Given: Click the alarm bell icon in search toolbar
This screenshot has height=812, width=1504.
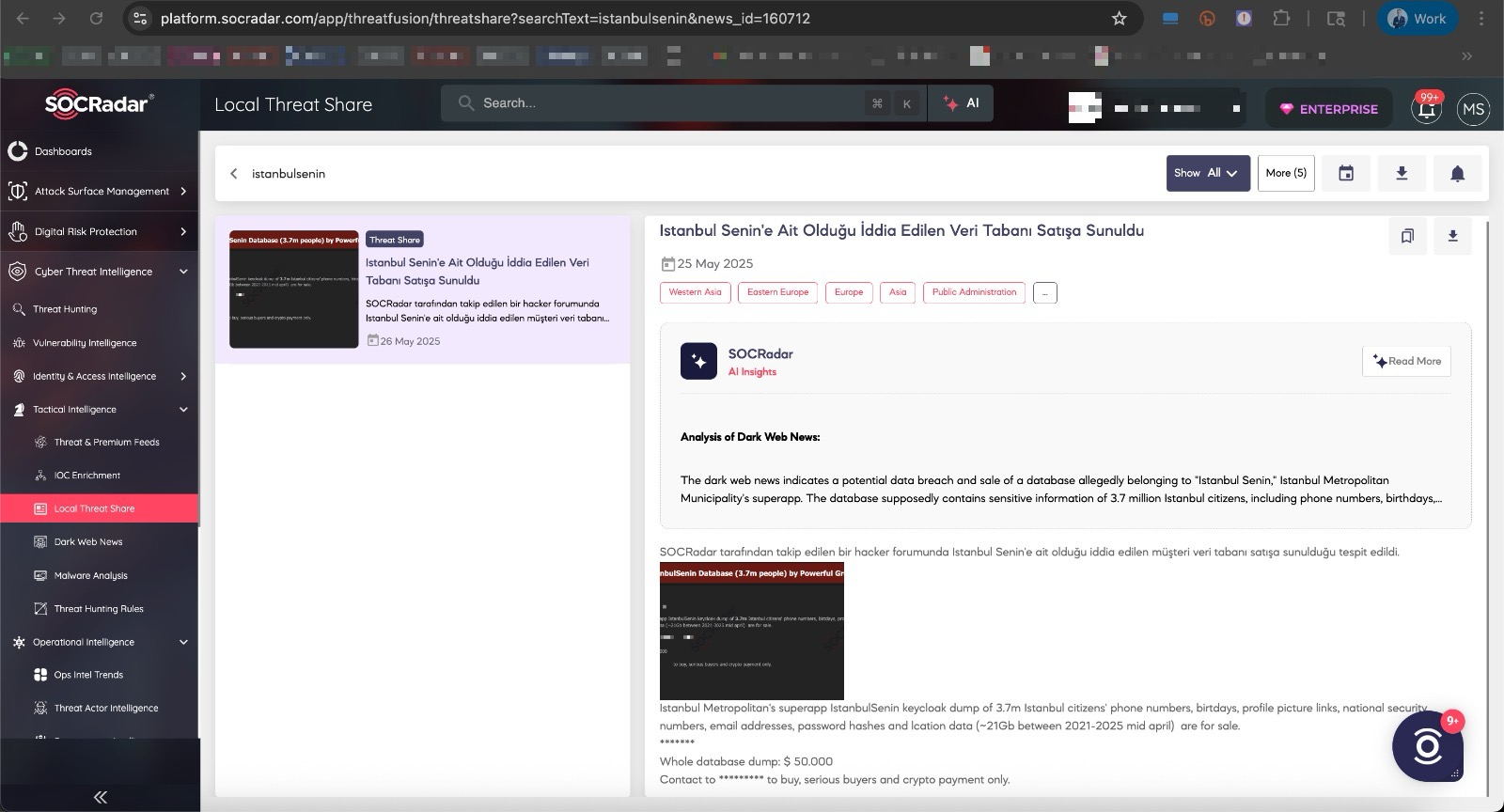Looking at the screenshot, I should [1457, 173].
